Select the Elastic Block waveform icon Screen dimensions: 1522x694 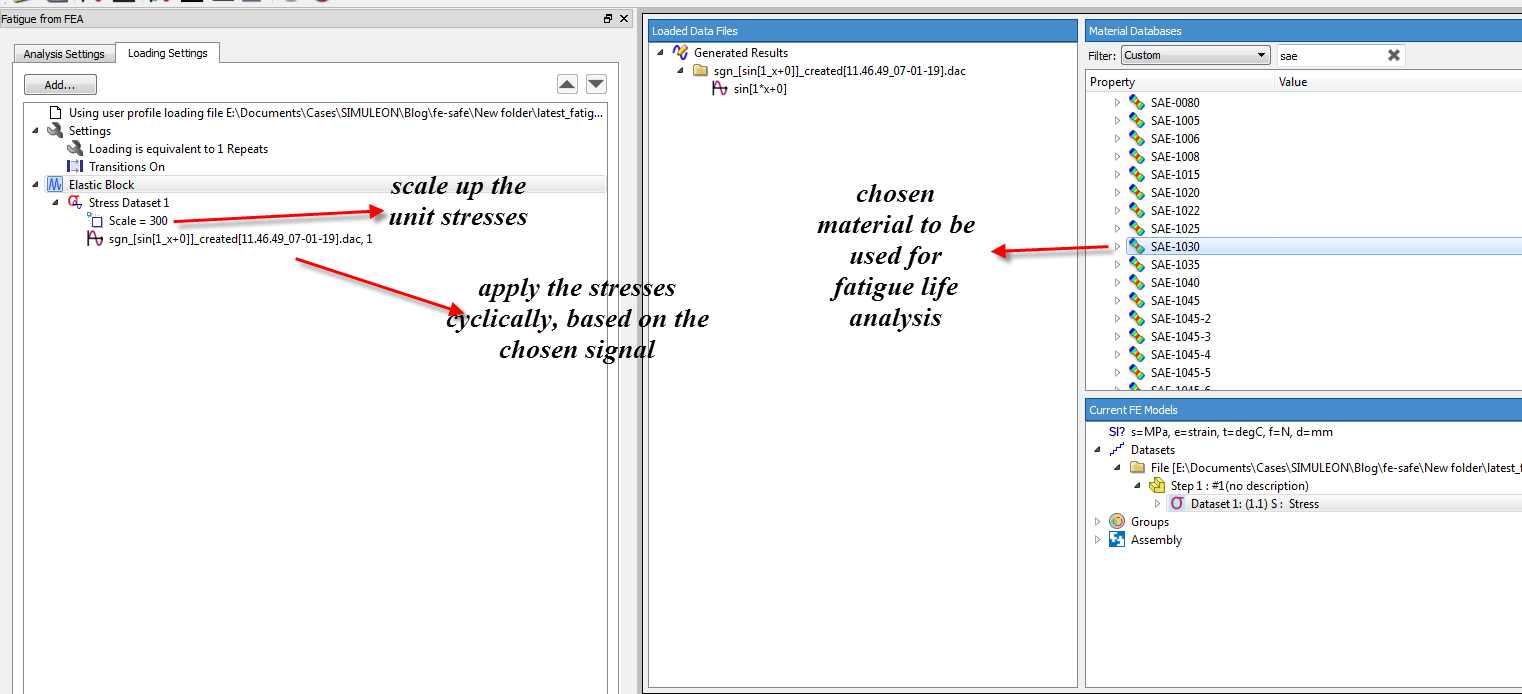click(x=55, y=184)
